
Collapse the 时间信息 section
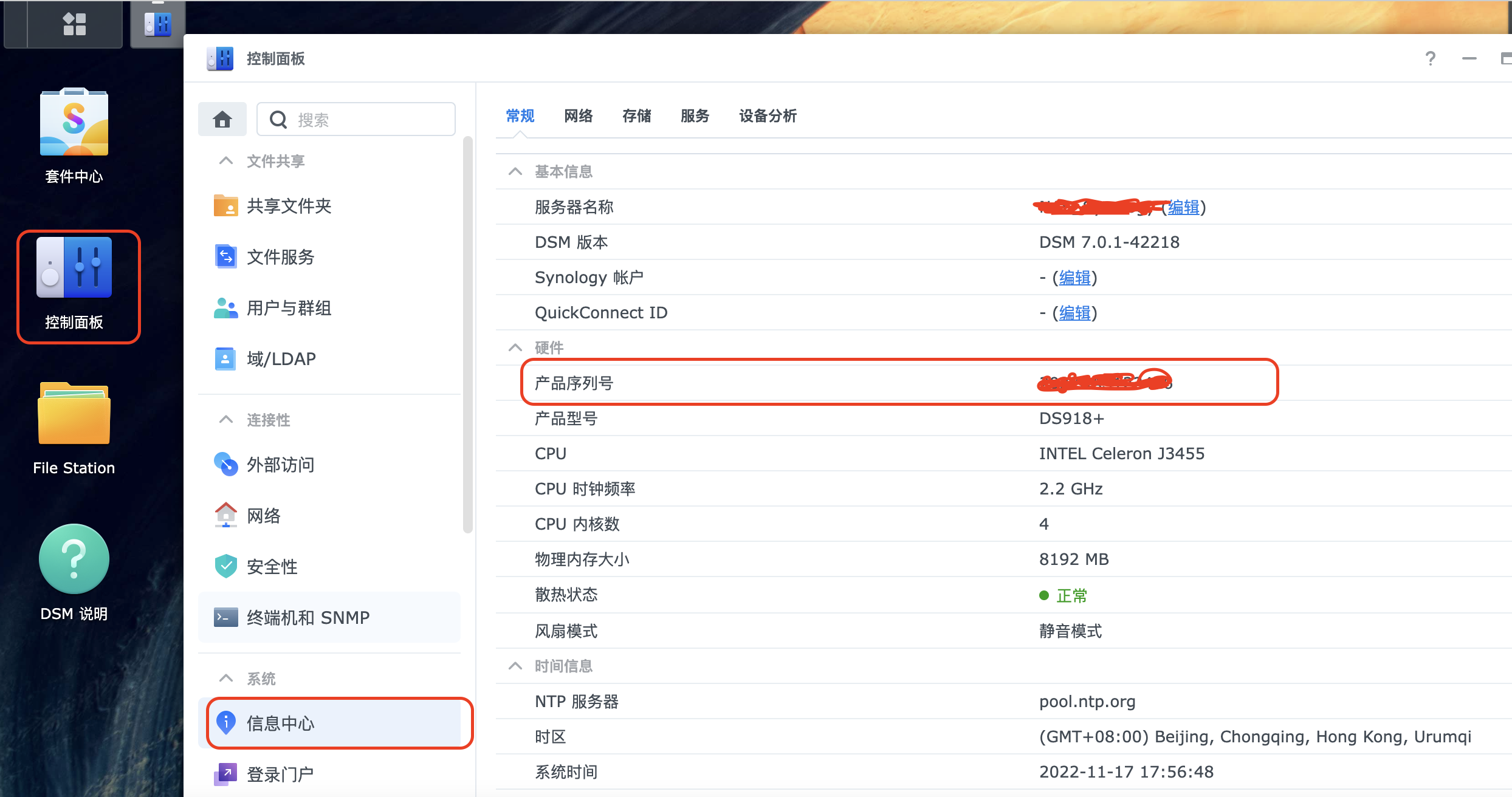click(x=515, y=666)
